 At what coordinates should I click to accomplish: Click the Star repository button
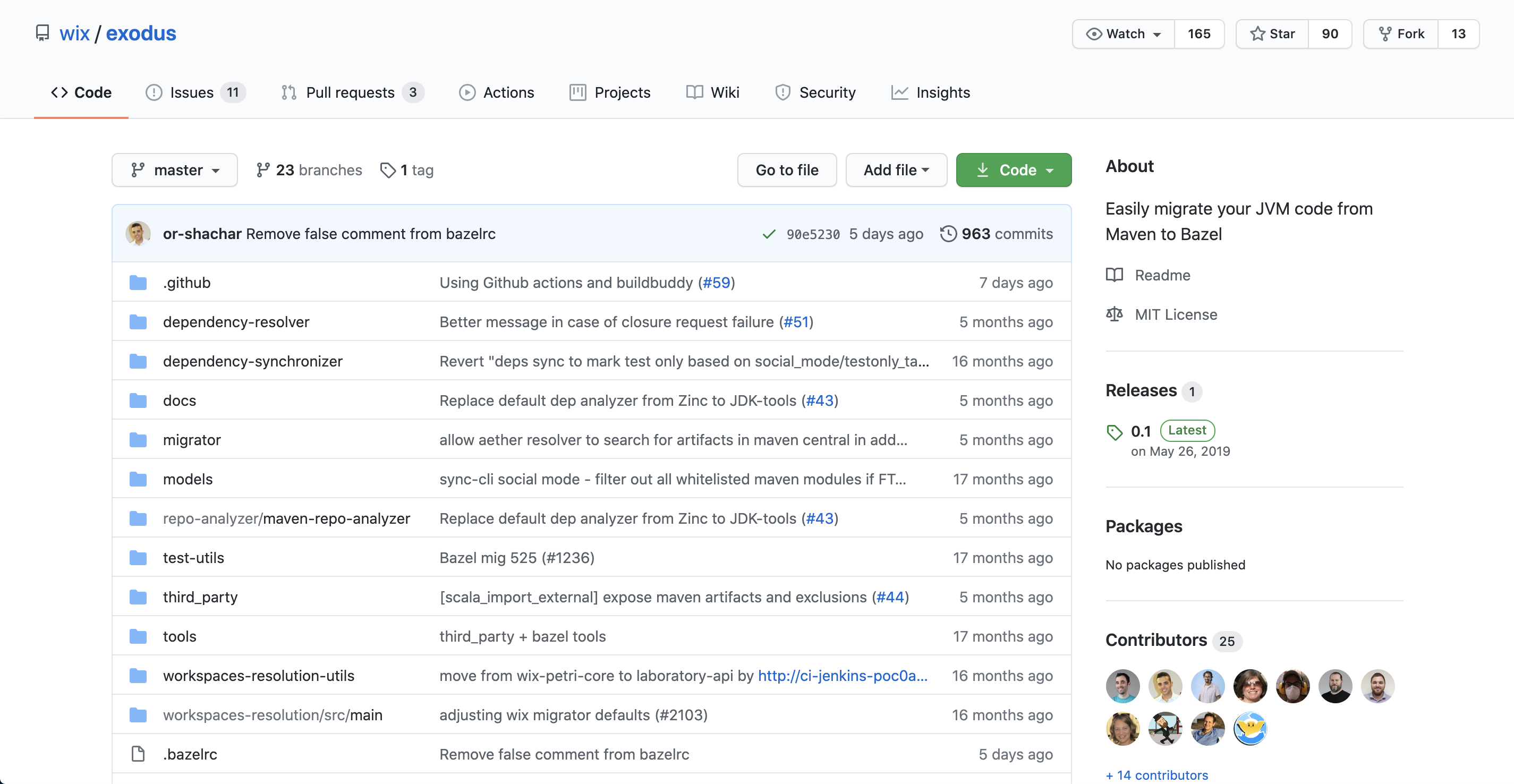pyautogui.click(x=1272, y=34)
